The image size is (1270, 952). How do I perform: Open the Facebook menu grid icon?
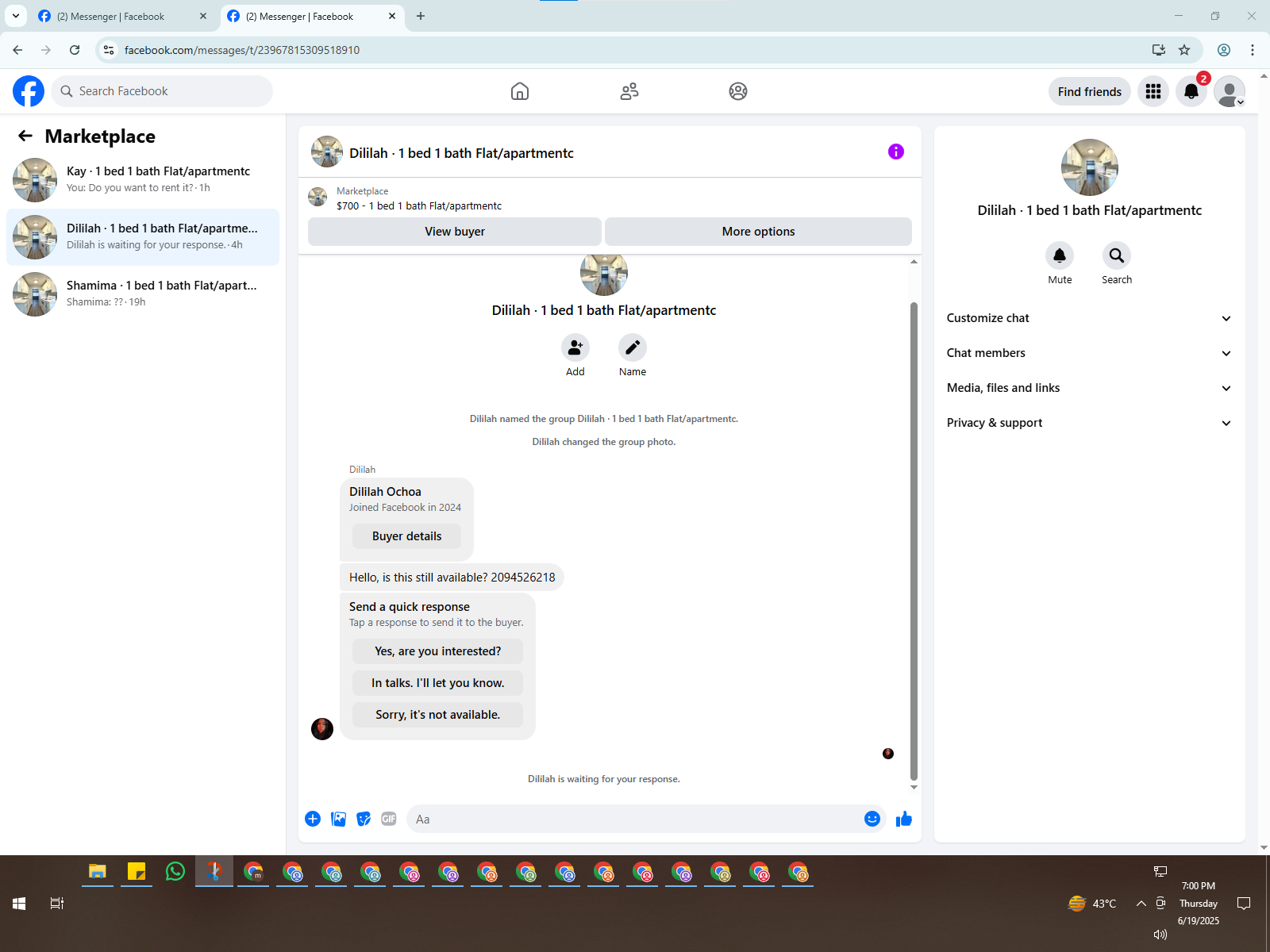coord(1153,91)
